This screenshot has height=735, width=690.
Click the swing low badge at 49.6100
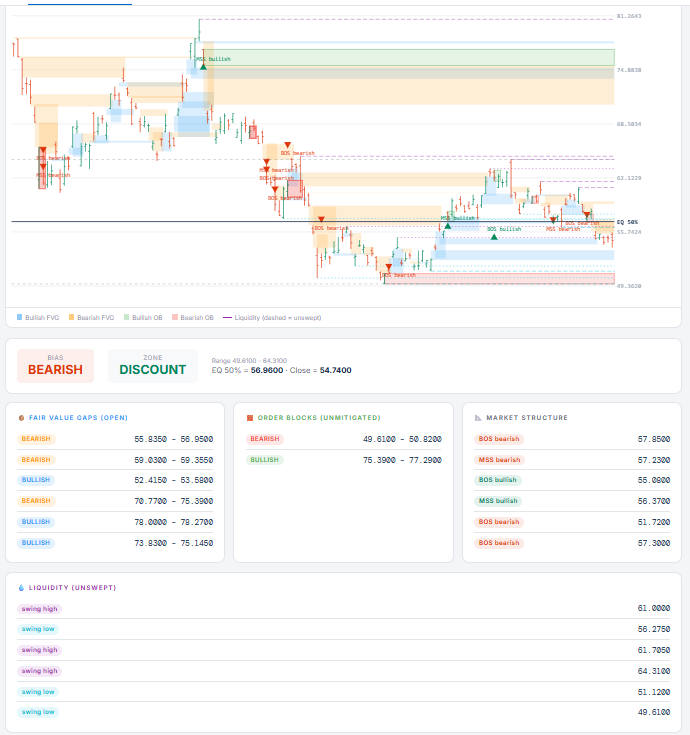coord(38,712)
